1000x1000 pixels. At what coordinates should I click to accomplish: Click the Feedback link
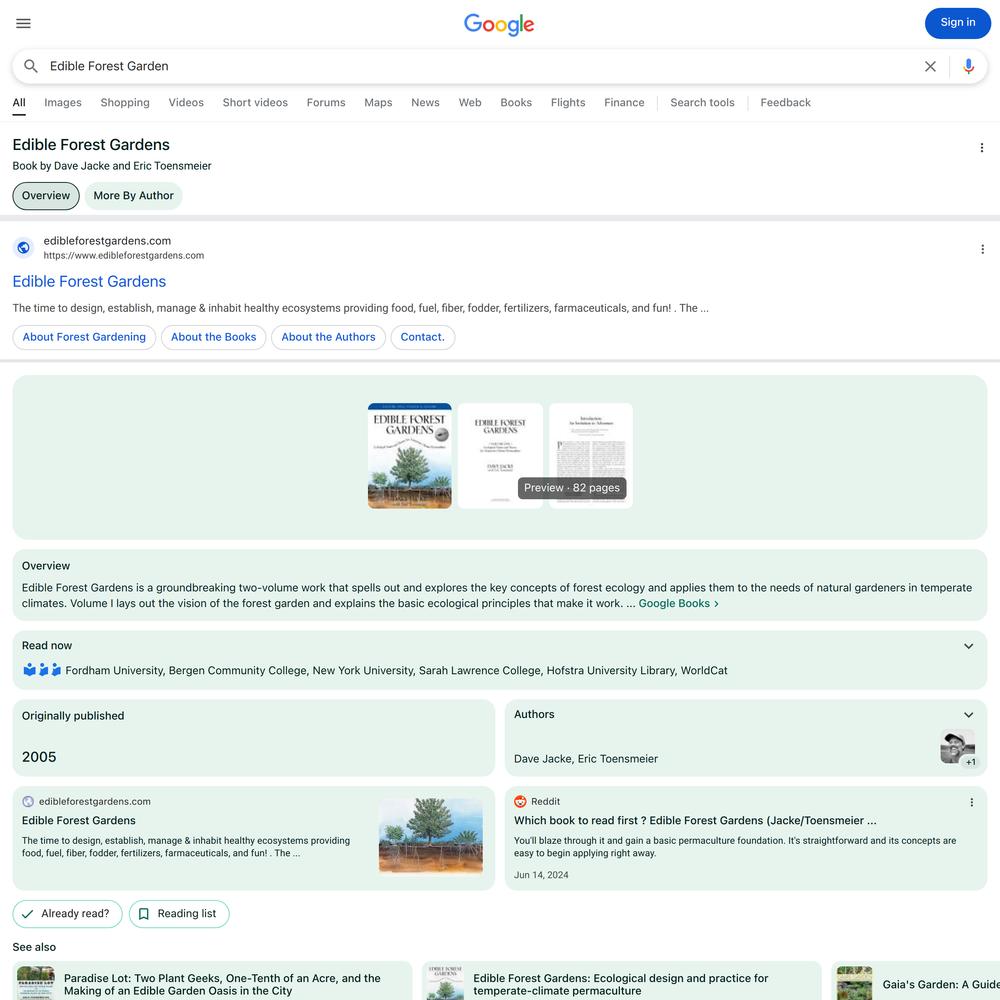tap(786, 103)
